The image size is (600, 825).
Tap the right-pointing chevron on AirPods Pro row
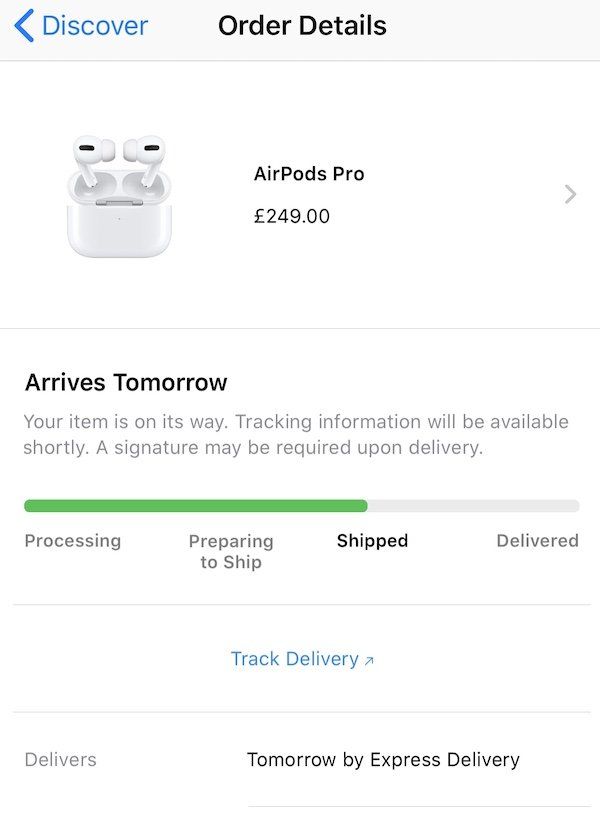[570, 194]
